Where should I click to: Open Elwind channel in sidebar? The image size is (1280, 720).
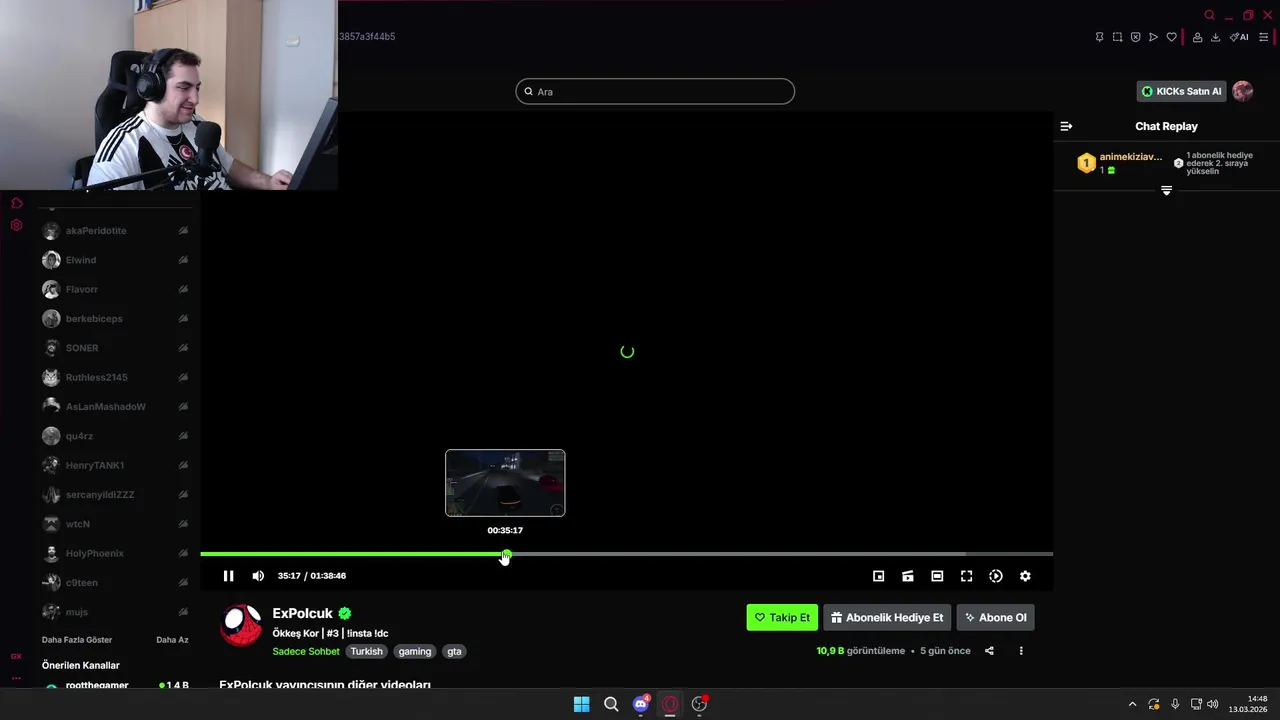(115, 260)
